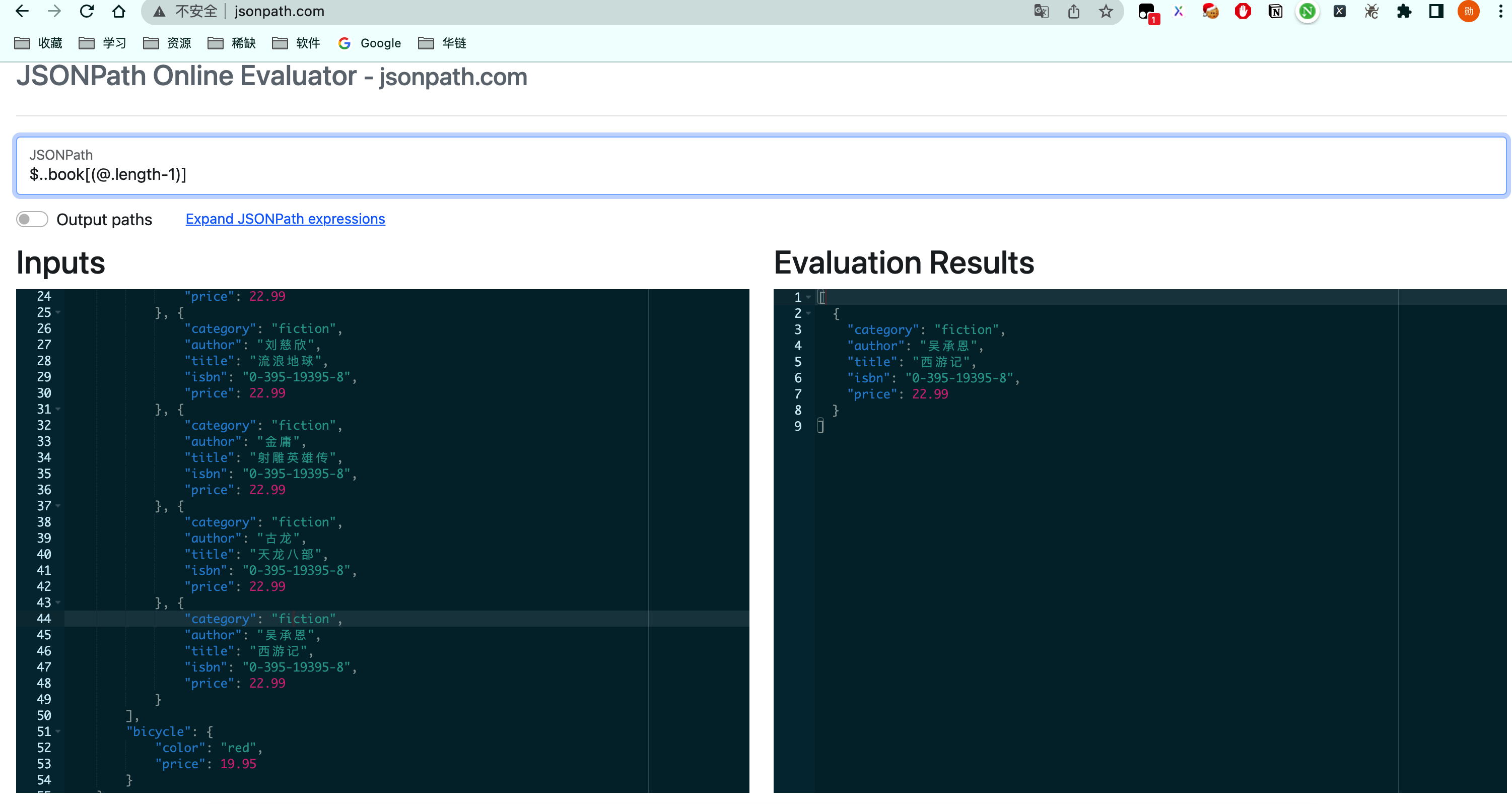This screenshot has height=804, width=1512.
Task: Open the Chrome three-dot menu
Action: click(1501, 11)
